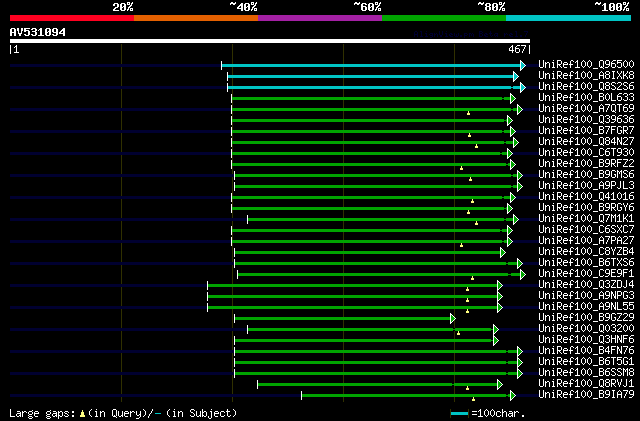The height and width of the screenshot is (421, 640).
Task: Select the UniRef100_C6T930 entry
Action: [x=586, y=153]
